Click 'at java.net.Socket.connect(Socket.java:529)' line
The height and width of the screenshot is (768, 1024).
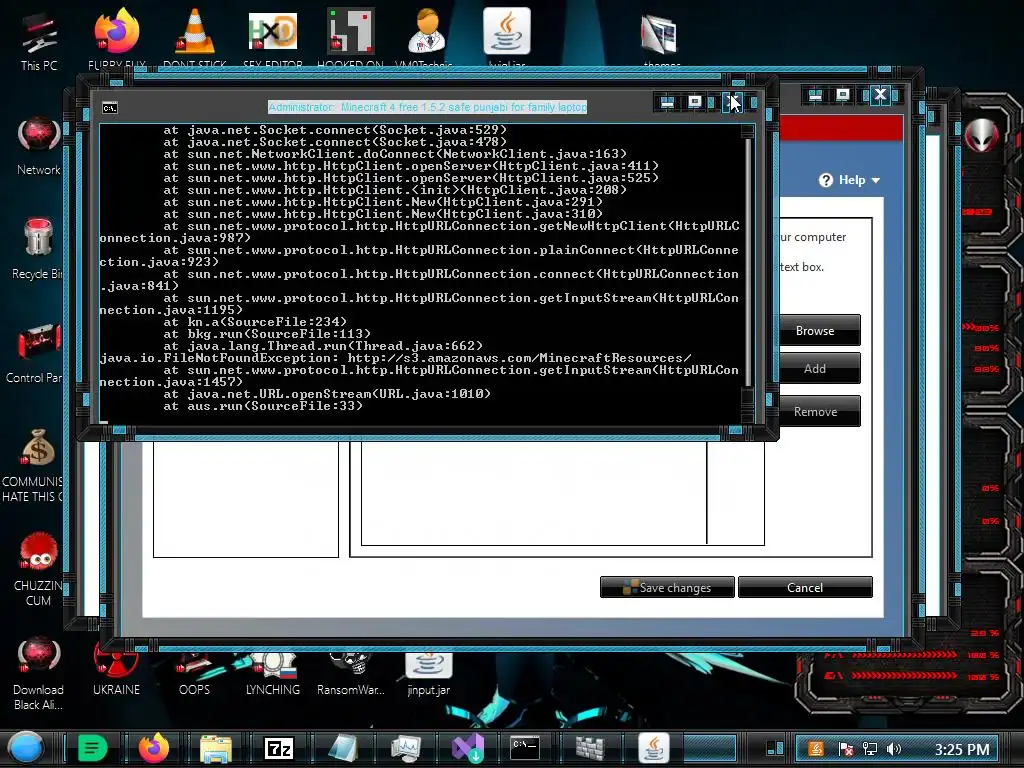pyautogui.click(x=335, y=130)
